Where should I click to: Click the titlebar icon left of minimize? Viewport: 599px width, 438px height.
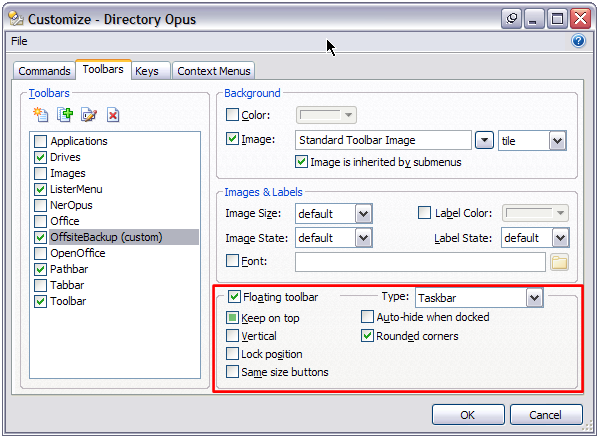click(512, 18)
